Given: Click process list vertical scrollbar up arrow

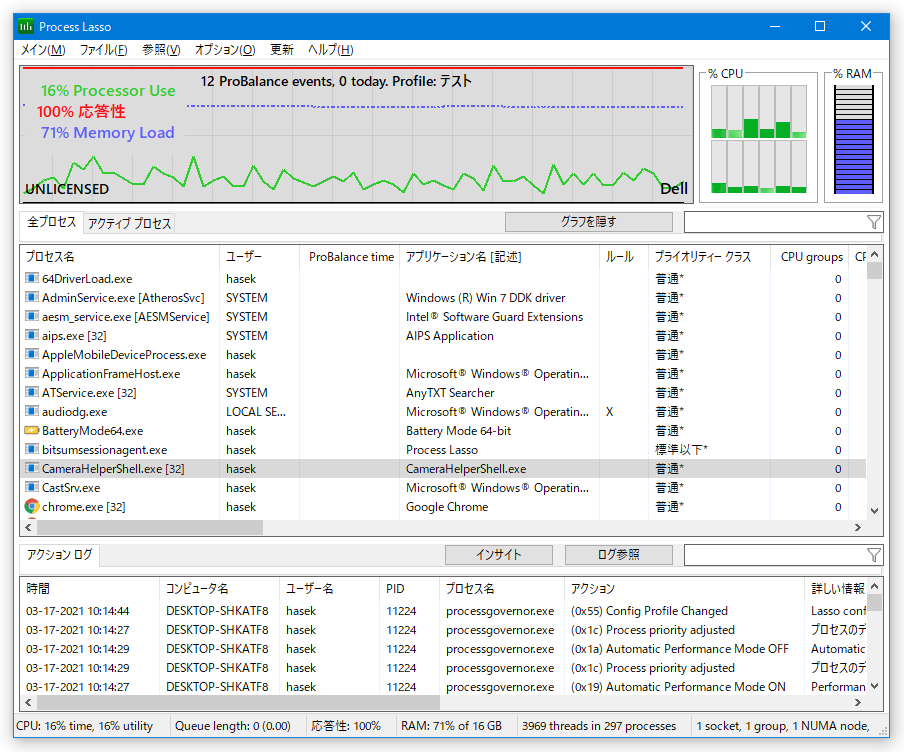Looking at the screenshot, I should tap(875, 254).
